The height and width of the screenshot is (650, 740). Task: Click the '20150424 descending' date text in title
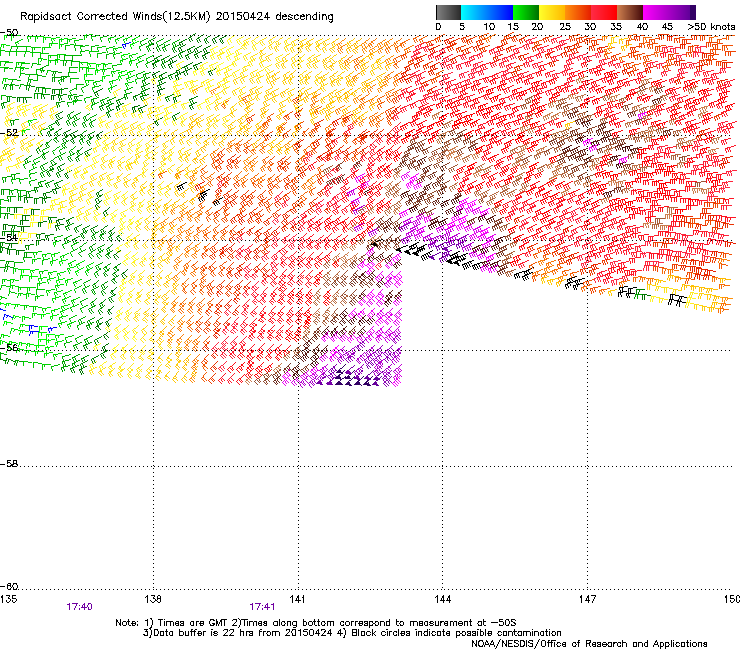[275, 17]
